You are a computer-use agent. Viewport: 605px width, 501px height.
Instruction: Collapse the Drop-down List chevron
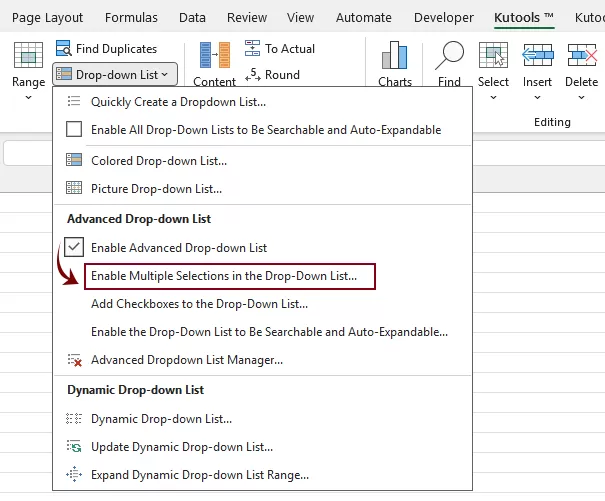[165, 74]
